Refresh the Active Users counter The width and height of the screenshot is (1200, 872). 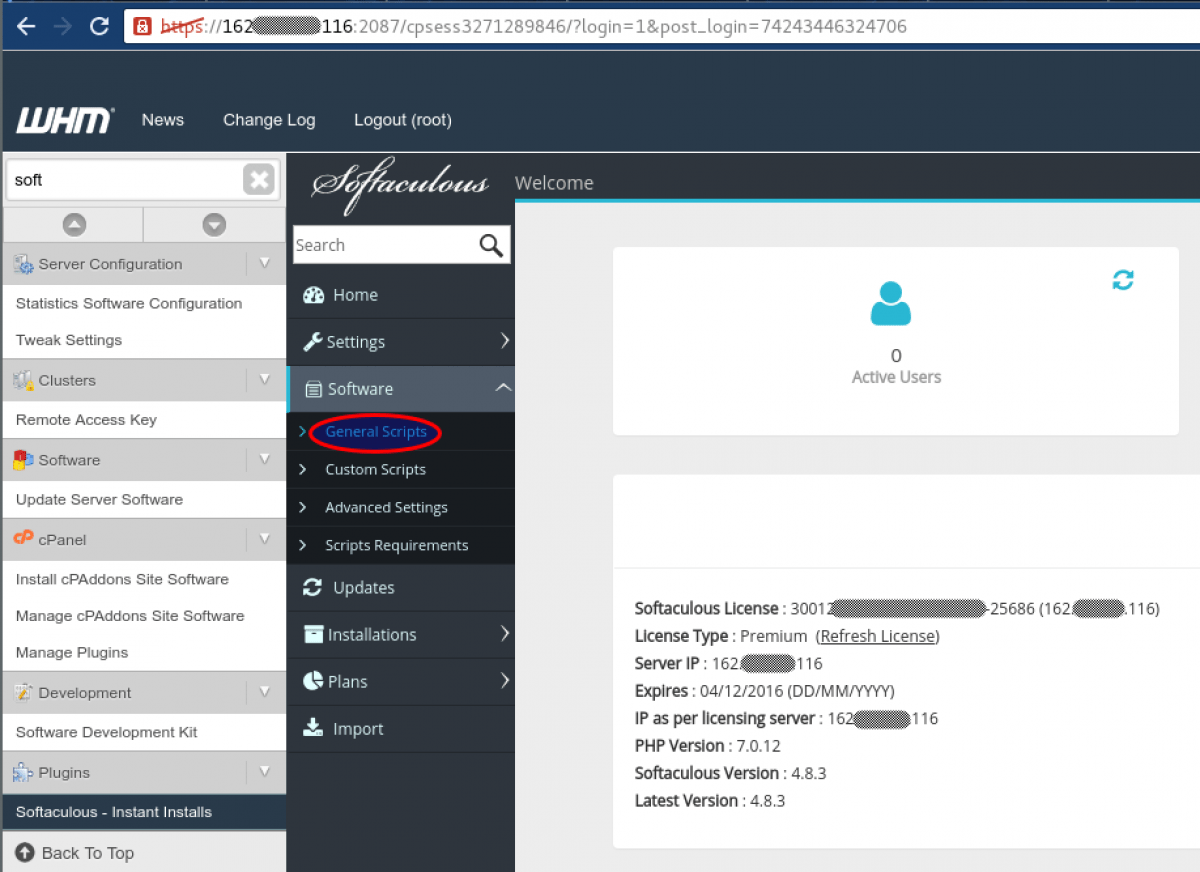click(1122, 281)
